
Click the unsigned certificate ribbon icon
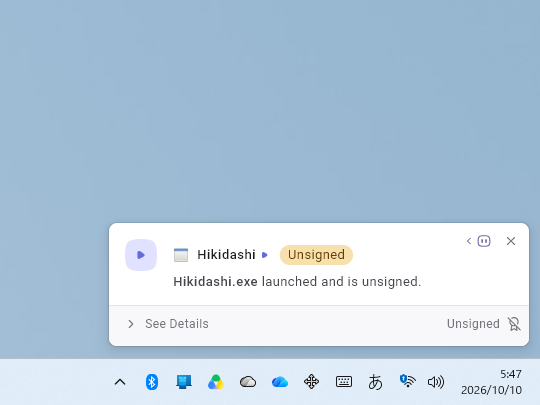coord(514,324)
